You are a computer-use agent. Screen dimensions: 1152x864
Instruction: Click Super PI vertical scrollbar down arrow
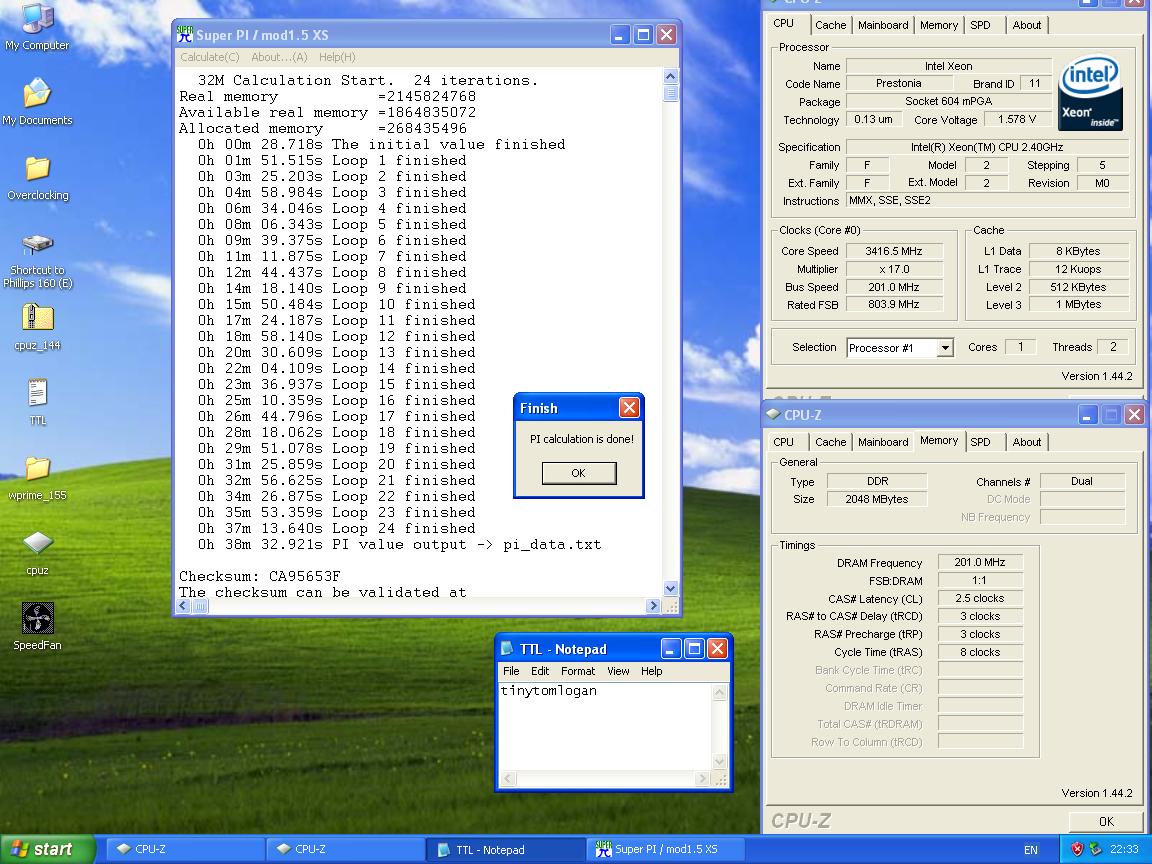coord(670,588)
